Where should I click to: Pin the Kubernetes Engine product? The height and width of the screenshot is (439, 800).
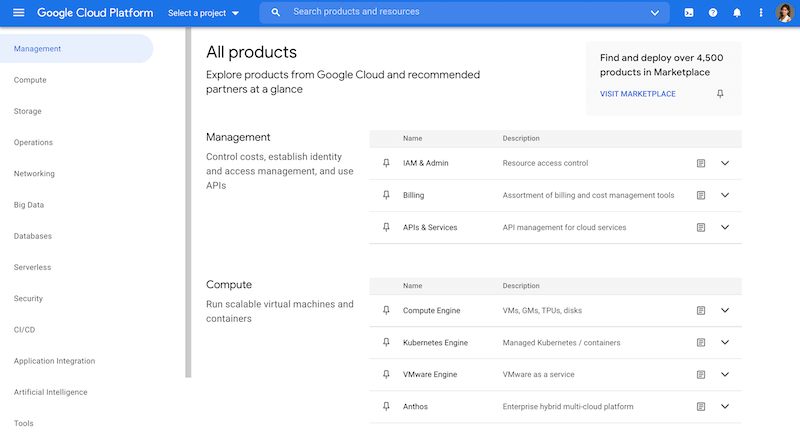386,343
